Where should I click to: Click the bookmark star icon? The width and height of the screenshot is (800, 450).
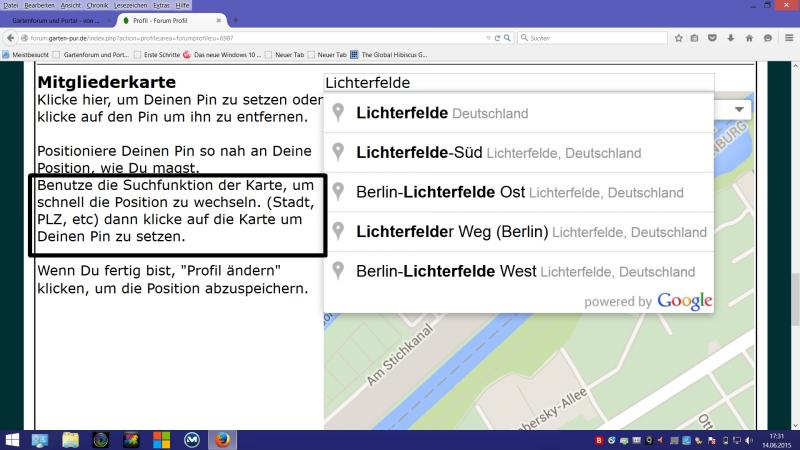[x=678, y=38]
